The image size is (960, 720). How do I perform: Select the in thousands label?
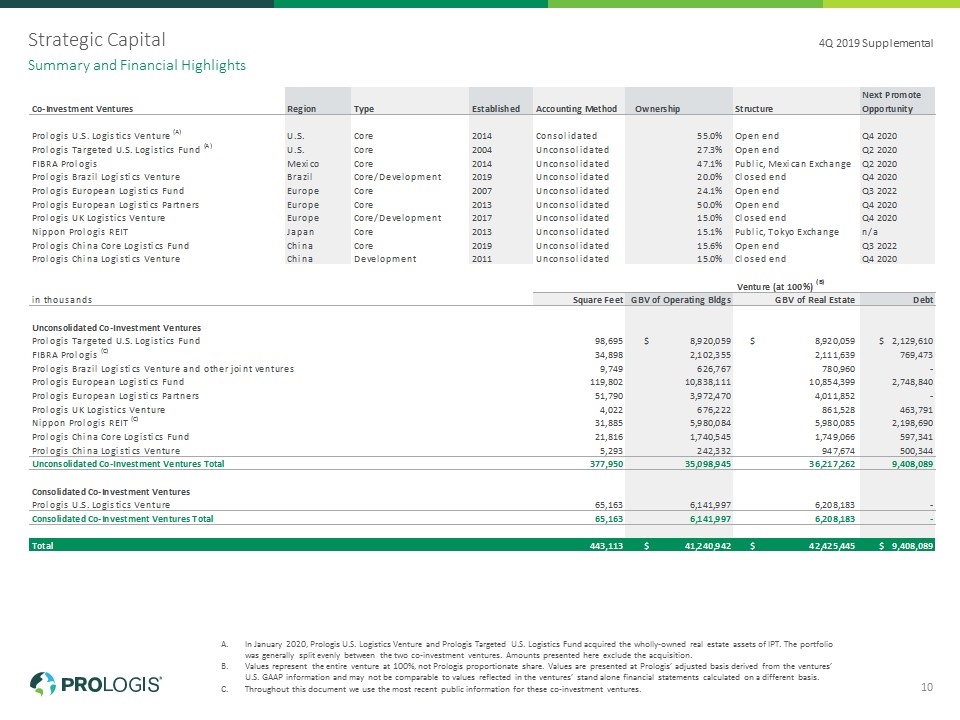[x=62, y=300]
